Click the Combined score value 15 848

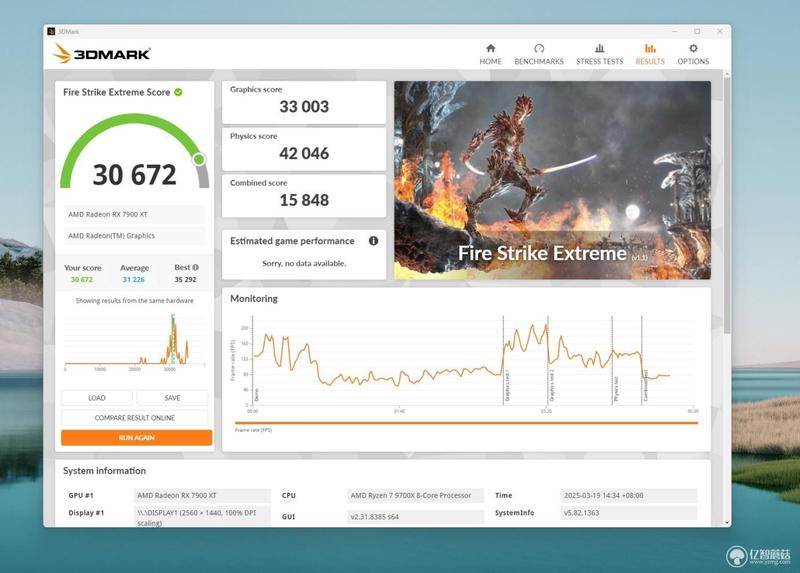[304, 201]
